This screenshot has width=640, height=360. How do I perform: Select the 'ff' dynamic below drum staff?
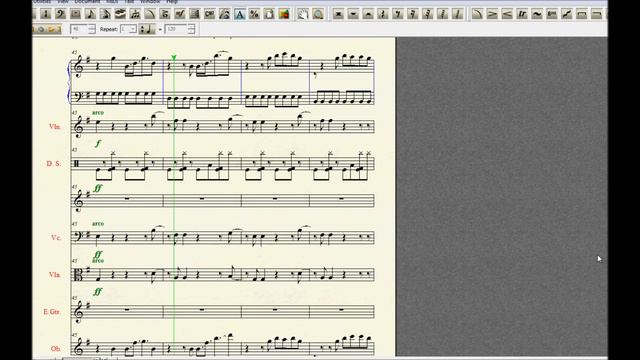98,188
